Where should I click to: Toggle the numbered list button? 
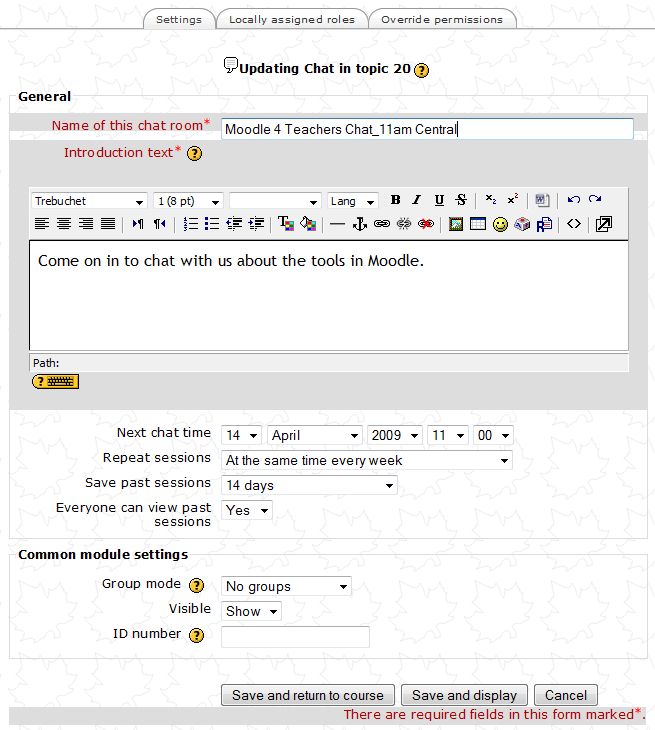tap(190, 224)
